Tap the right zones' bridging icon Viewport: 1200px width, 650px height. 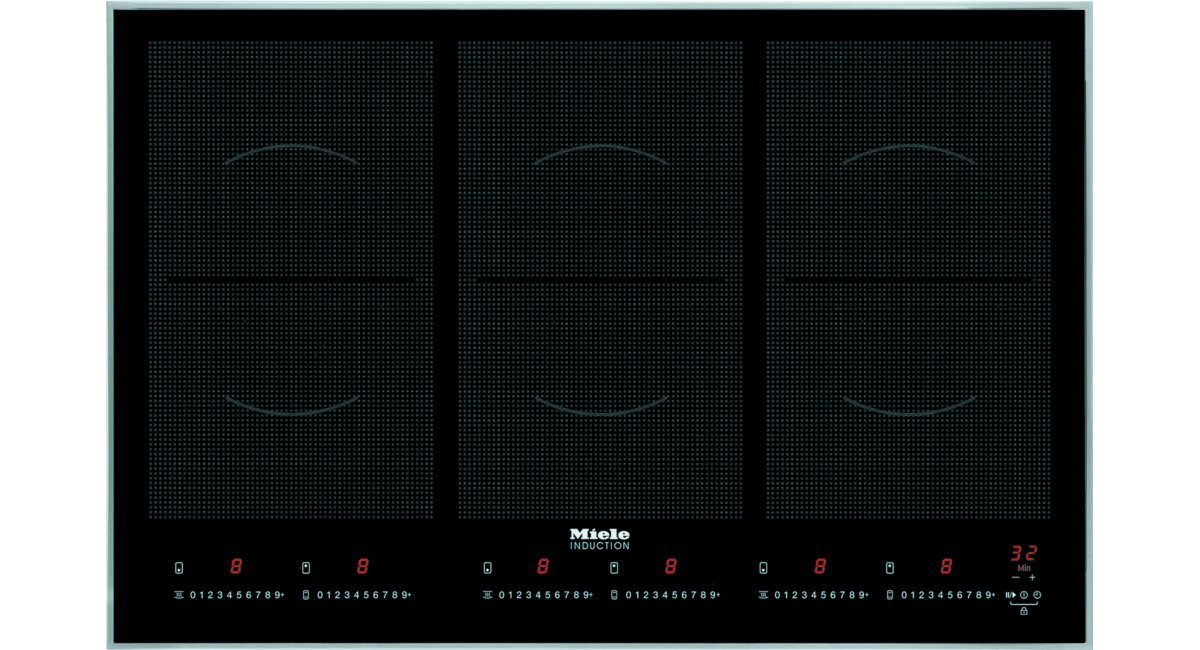(x=890, y=595)
